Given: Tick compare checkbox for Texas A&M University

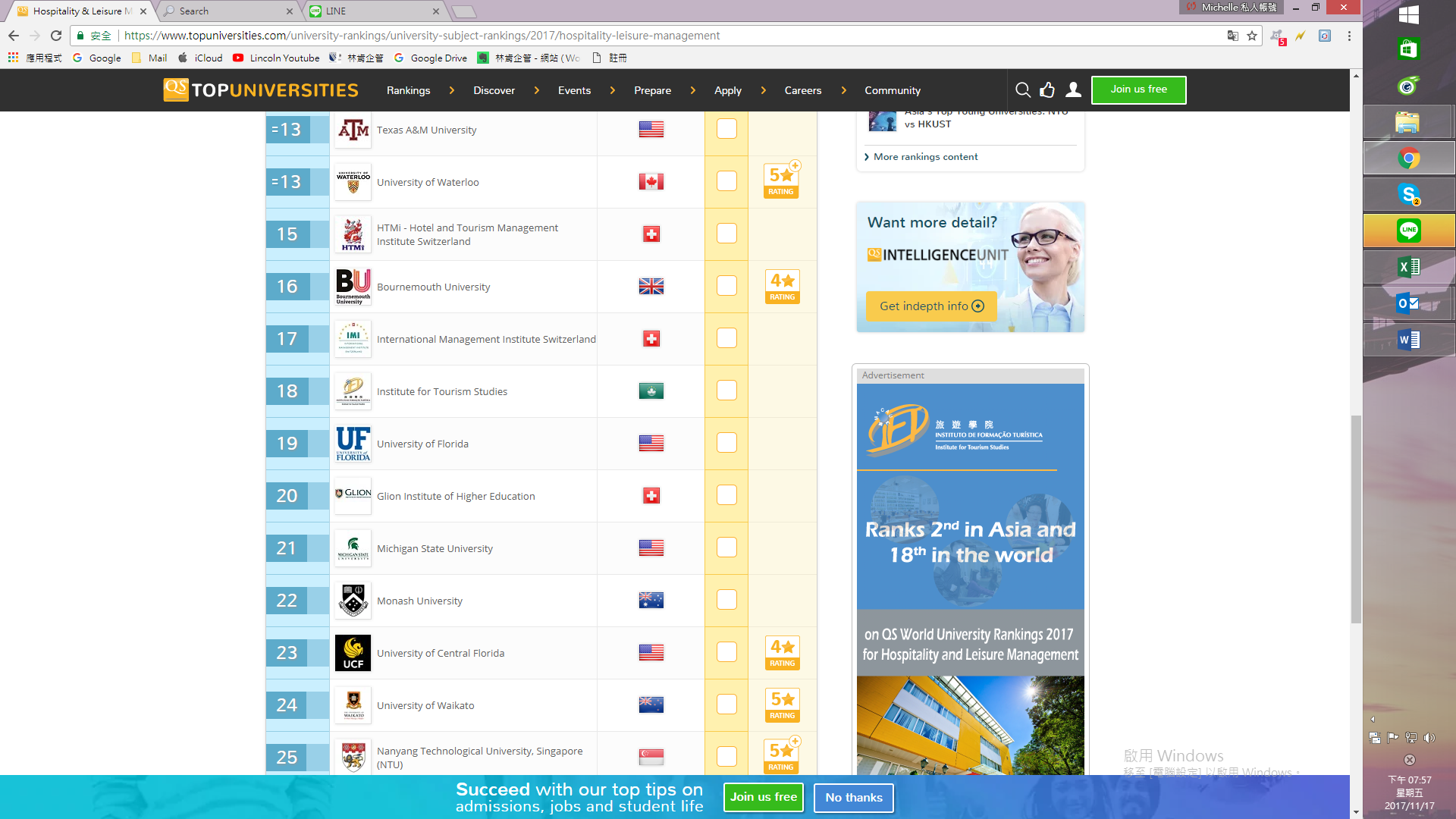Looking at the screenshot, I should [726, 129].
